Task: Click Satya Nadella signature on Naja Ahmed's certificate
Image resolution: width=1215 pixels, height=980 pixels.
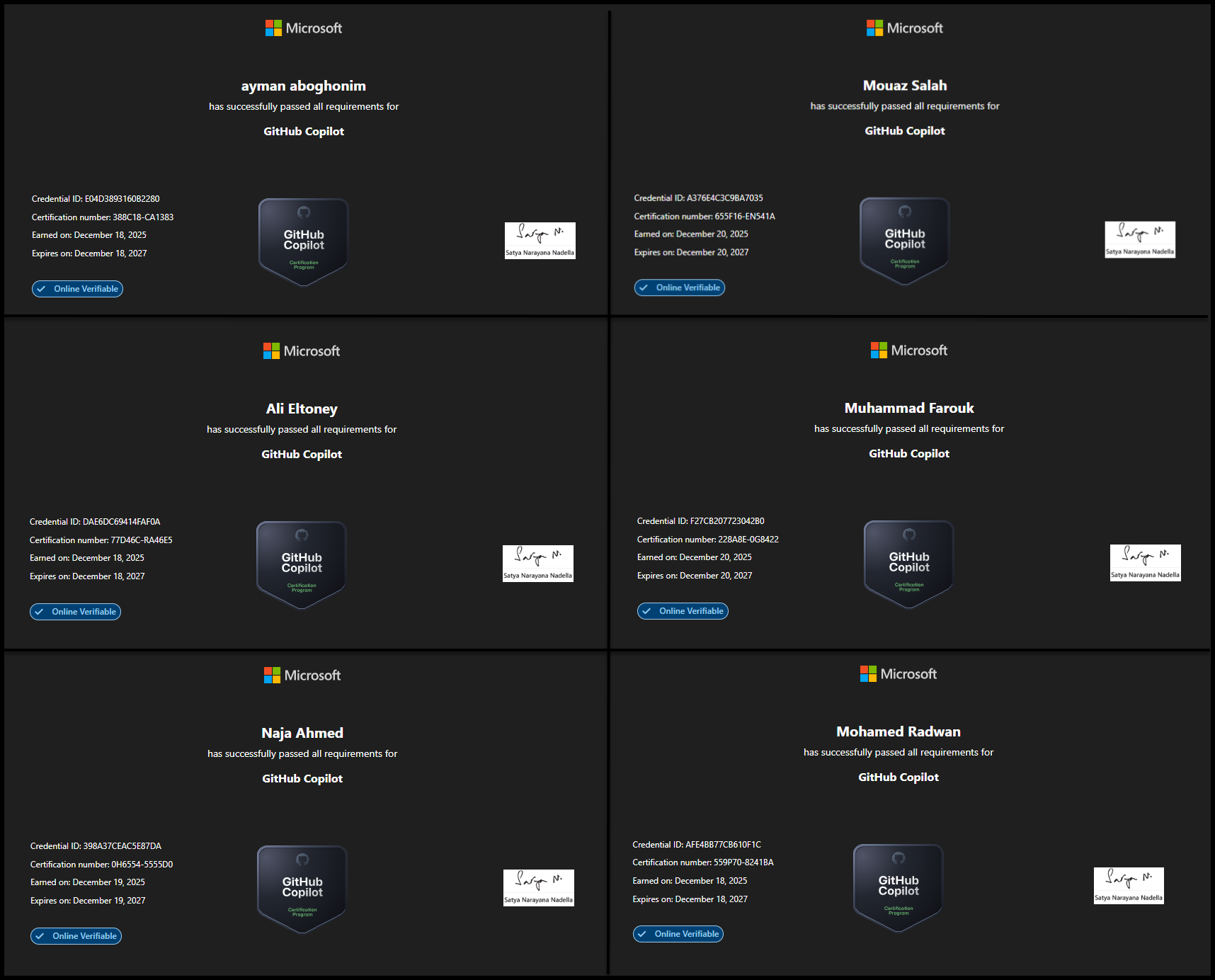Action: point(539,888)
